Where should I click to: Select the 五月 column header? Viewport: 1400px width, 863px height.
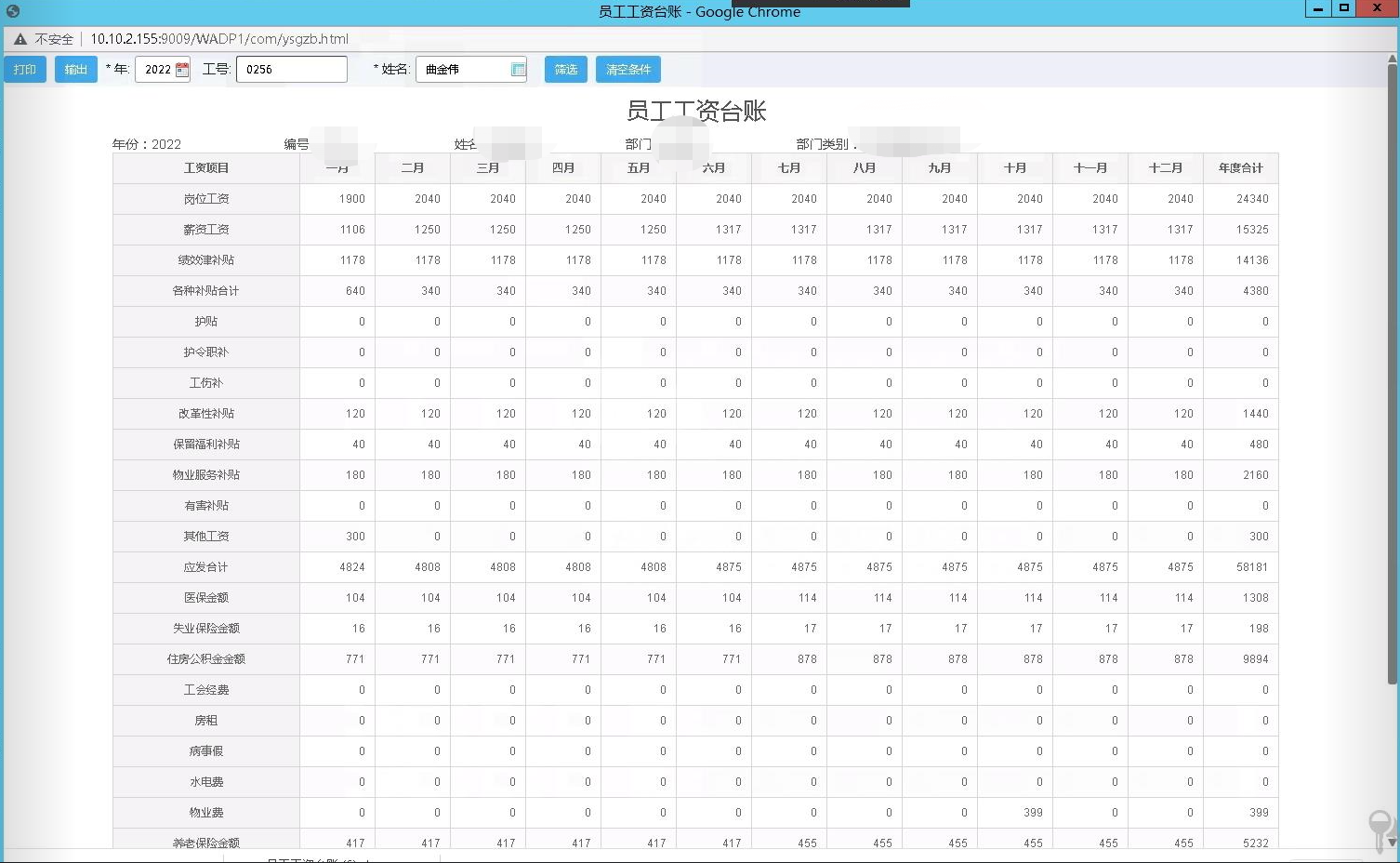tap(639, 168)
